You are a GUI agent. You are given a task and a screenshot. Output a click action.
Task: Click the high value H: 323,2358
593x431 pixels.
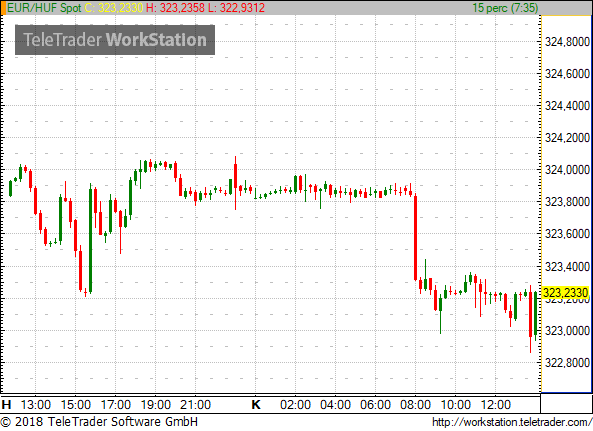pos(175,8)
